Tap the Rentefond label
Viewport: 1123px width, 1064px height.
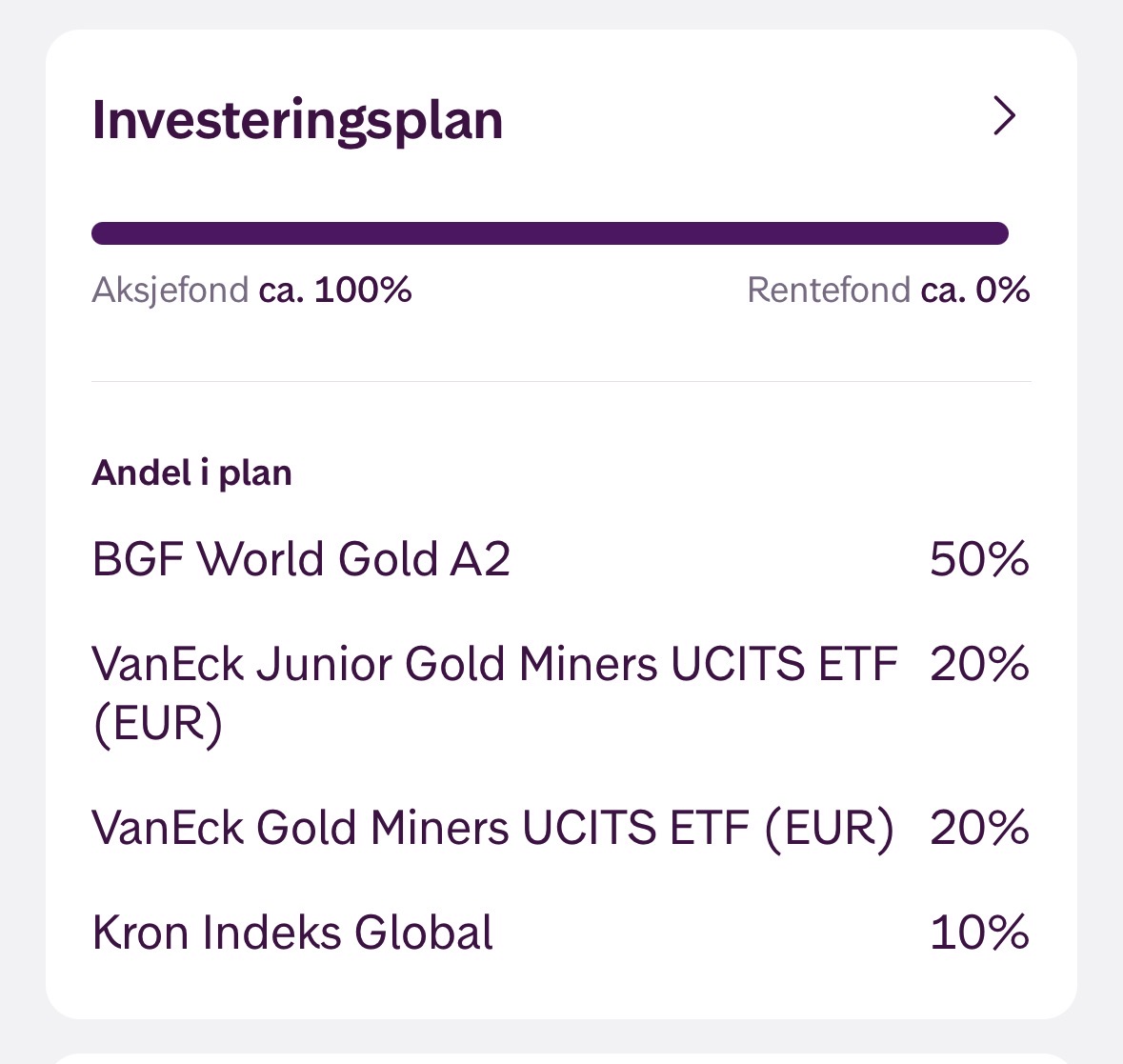click(x=829, y=290)
